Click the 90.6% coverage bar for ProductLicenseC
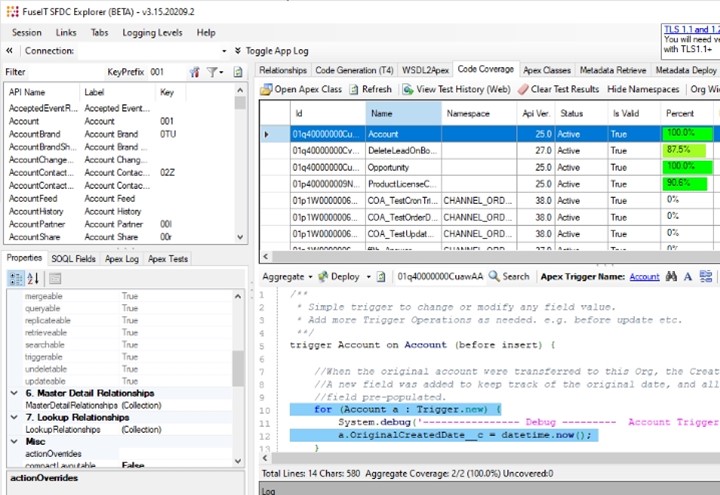 coord(685,184)
